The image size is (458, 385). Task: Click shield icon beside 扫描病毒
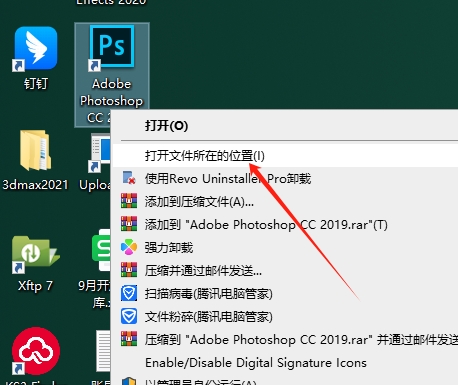[129, 293]
